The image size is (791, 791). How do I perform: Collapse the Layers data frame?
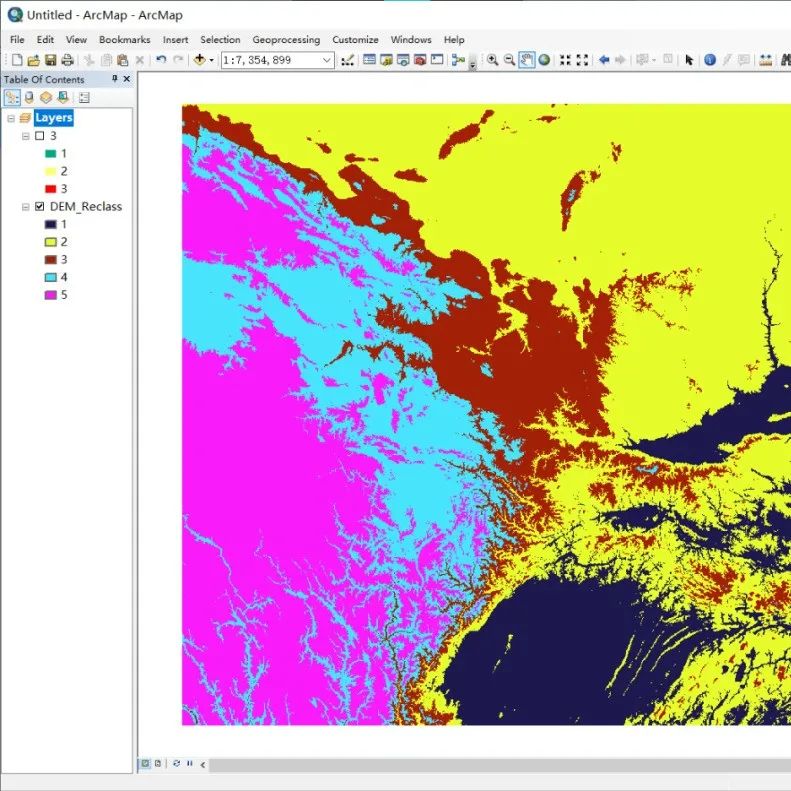tap(11, 118)
